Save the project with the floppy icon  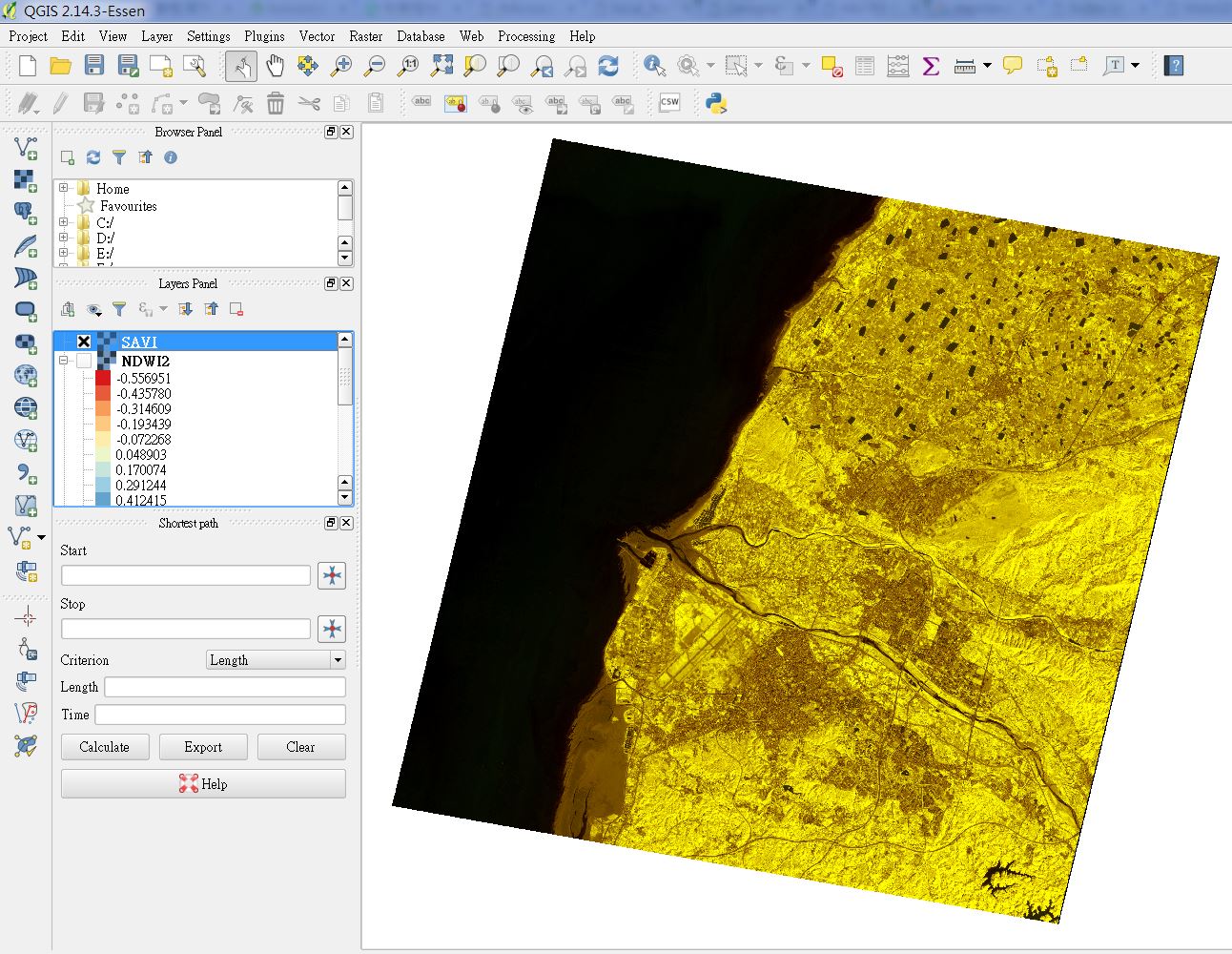tap(93, 66)
